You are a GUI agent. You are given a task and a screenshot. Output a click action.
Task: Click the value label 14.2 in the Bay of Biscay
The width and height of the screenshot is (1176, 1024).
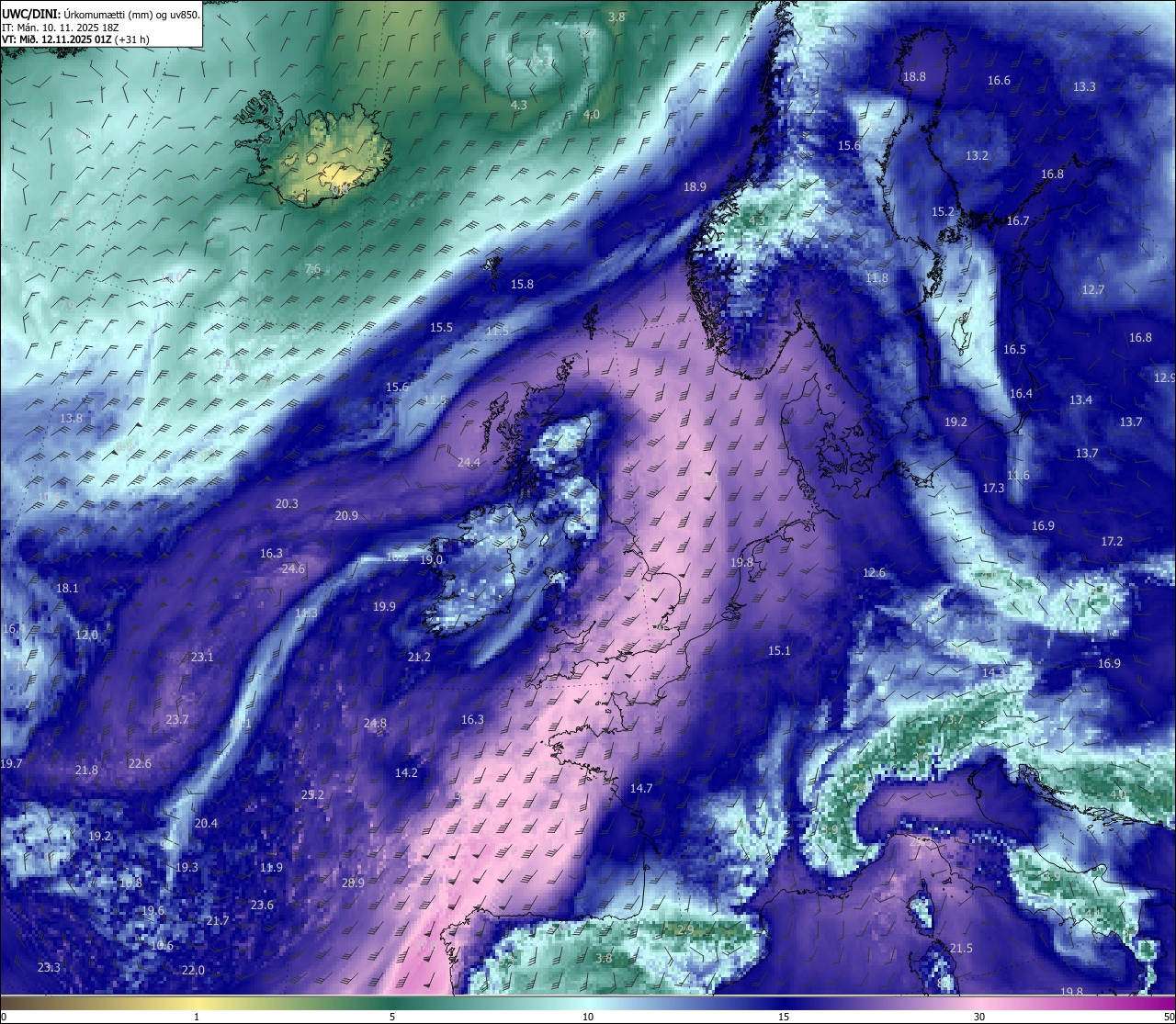tap(406, 773)
